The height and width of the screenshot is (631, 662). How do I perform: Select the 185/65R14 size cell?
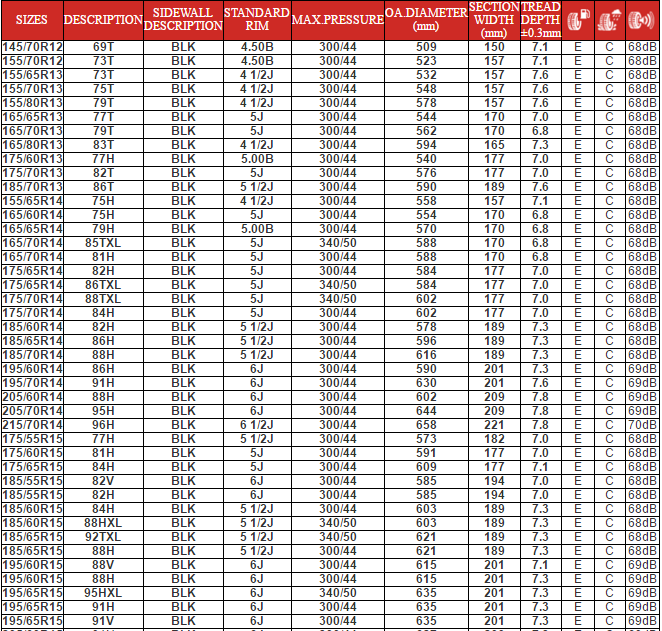click(33, 341)
